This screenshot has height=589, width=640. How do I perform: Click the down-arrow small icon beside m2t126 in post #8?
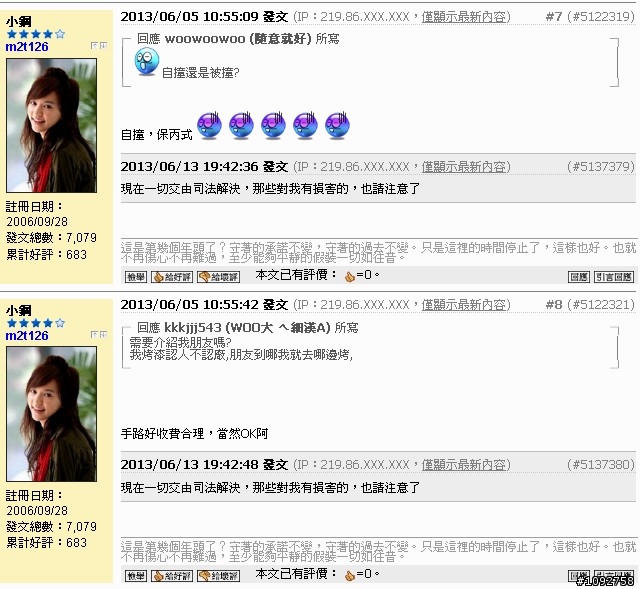tap(103, 334)
